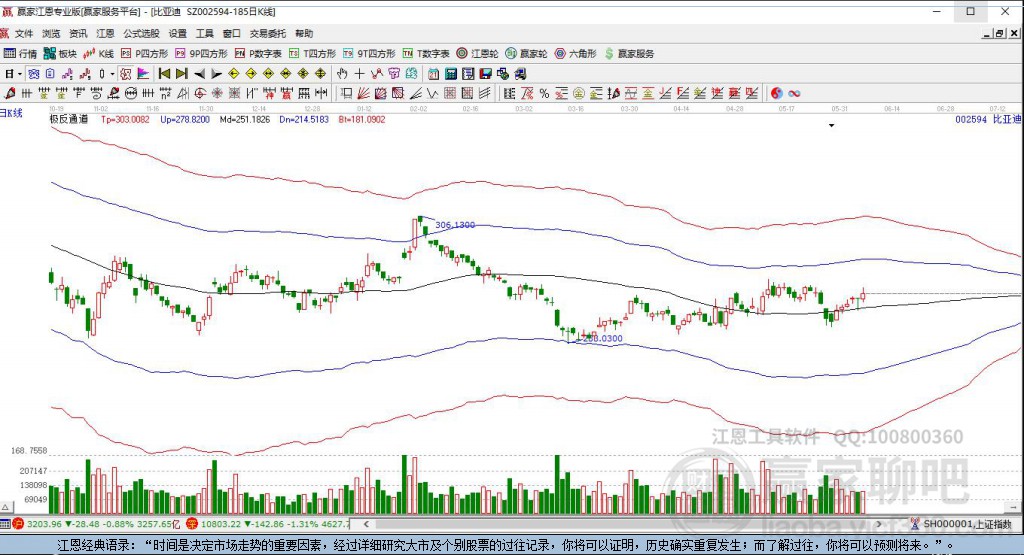Open the 交易委托 menu

coord(268,33)
